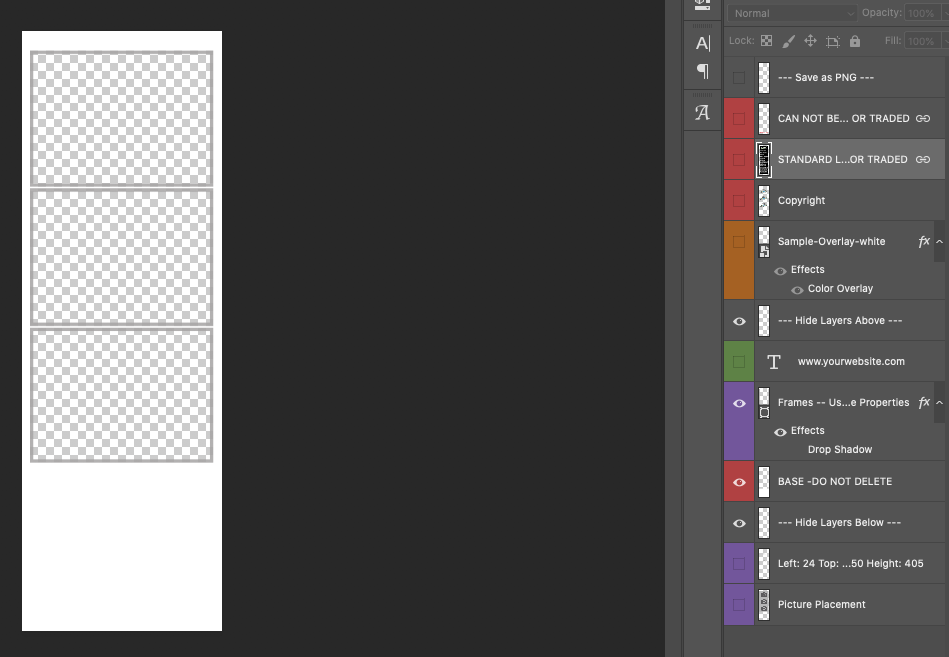Open the Normal blend mode dropdown
This screenshot has height=657, width=949.
pyautogui.click(x=792, y=13)
